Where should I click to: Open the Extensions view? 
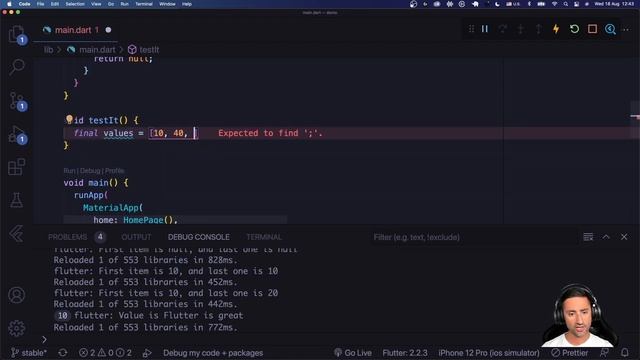coord(17,167)
